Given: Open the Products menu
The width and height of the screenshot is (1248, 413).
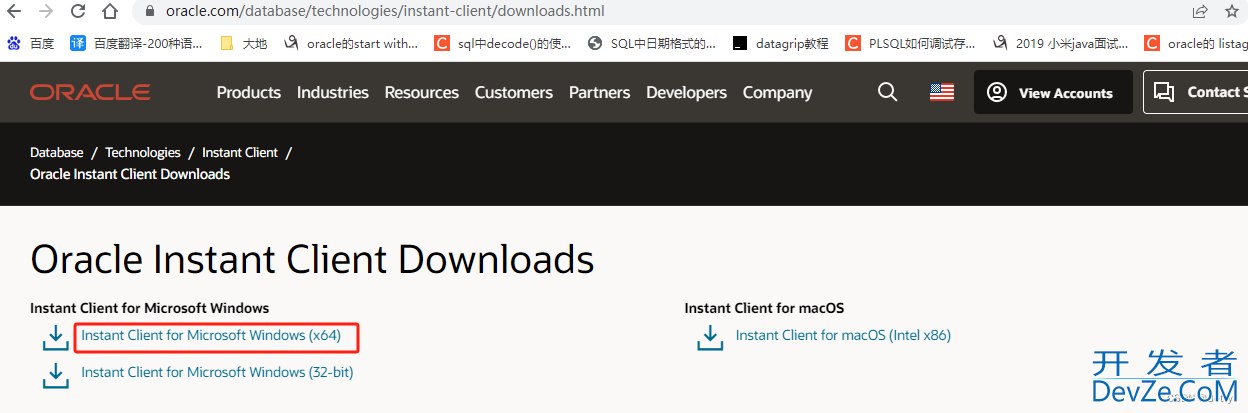Looking at the screenshot, I should tap(249, 92).
